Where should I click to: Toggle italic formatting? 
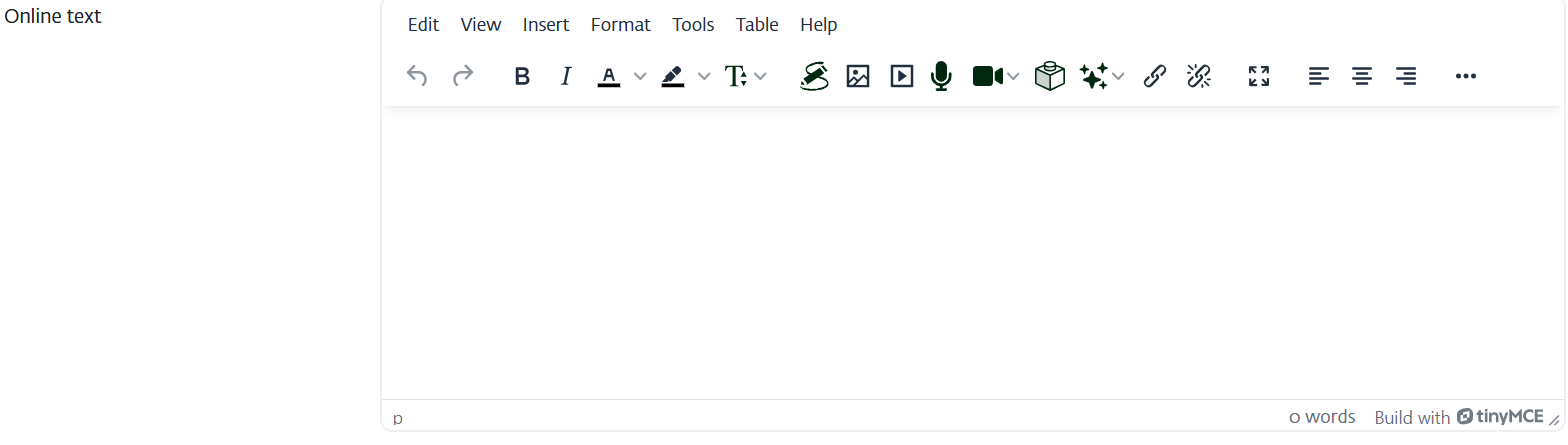[x=566, y=76]
